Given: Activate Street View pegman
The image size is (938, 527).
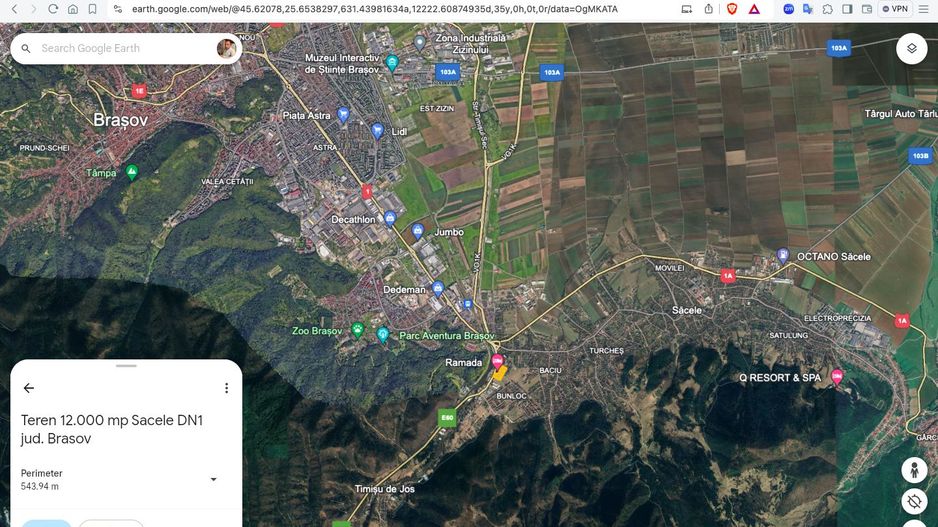Looking at the screenshot, I should tap(913, 469).
